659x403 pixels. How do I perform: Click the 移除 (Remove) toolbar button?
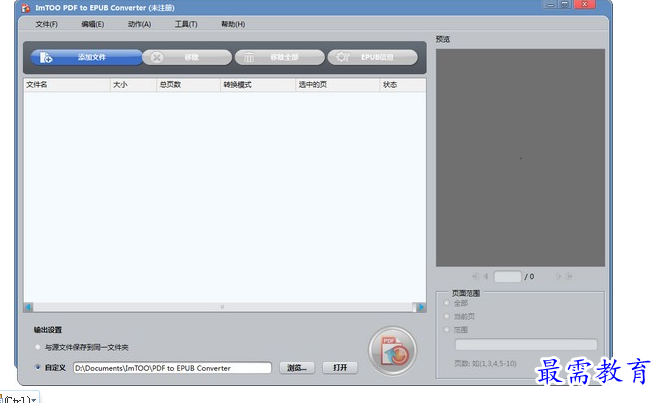point(187,57)
